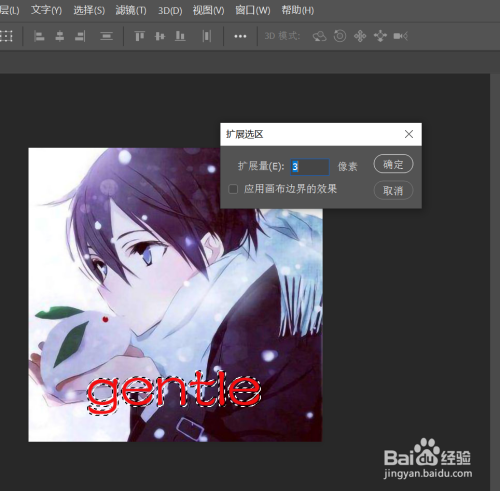
Task: Click the align vertical centers icon
Action: coord(160,36)
